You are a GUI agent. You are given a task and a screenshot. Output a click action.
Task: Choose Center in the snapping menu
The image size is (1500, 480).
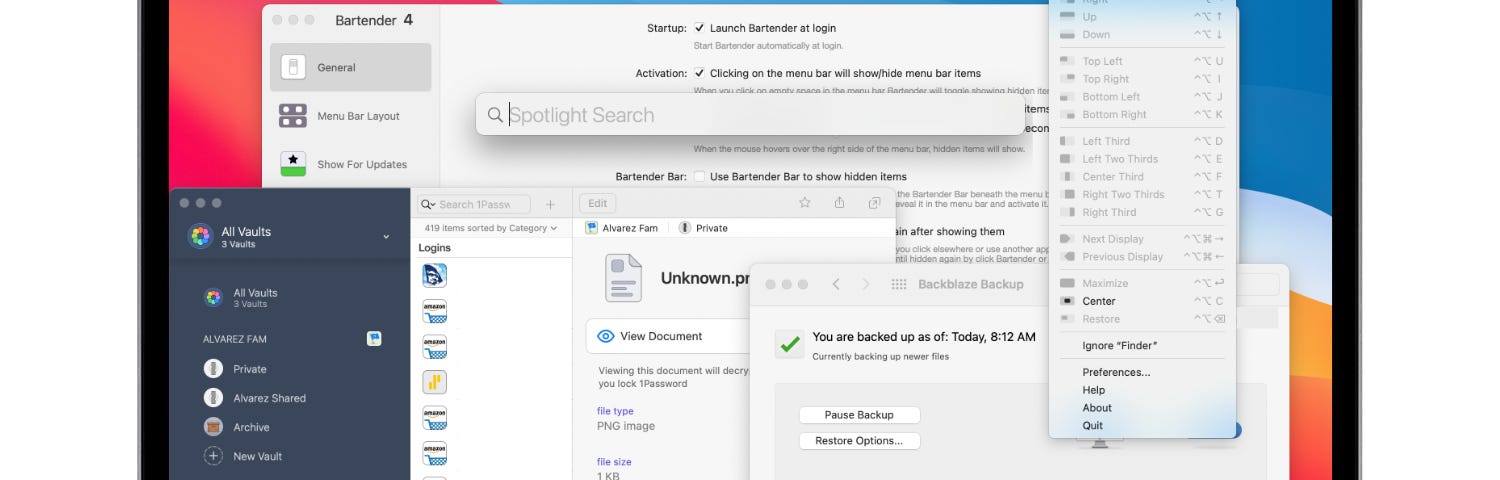coord(1142,301)
